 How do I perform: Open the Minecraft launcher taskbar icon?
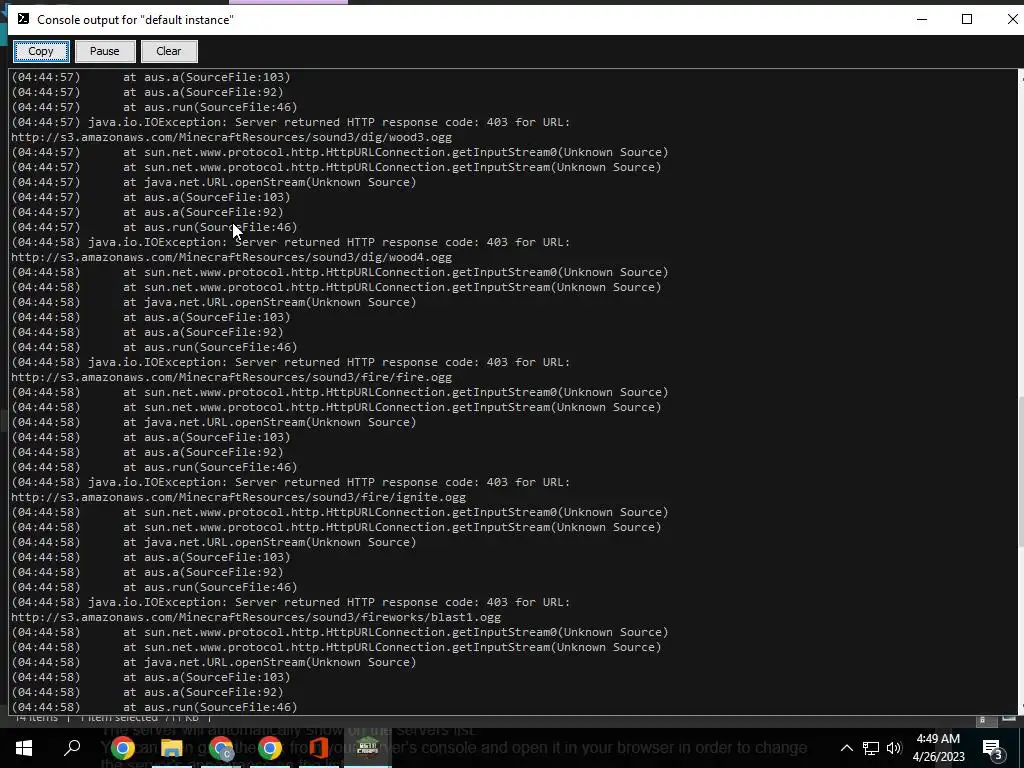(x=368, y=748)
